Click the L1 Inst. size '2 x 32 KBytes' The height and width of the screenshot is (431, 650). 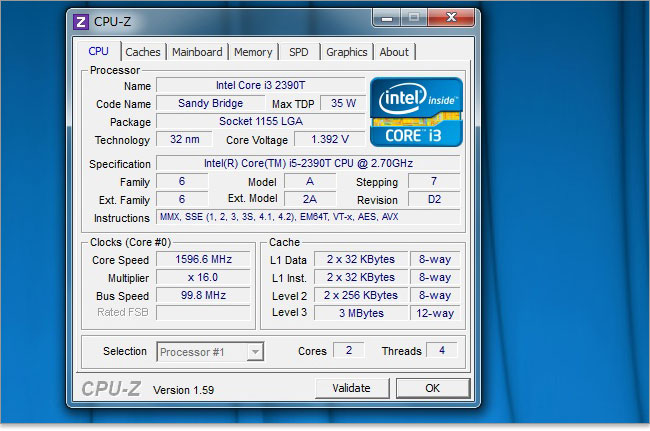coord(361,277)
